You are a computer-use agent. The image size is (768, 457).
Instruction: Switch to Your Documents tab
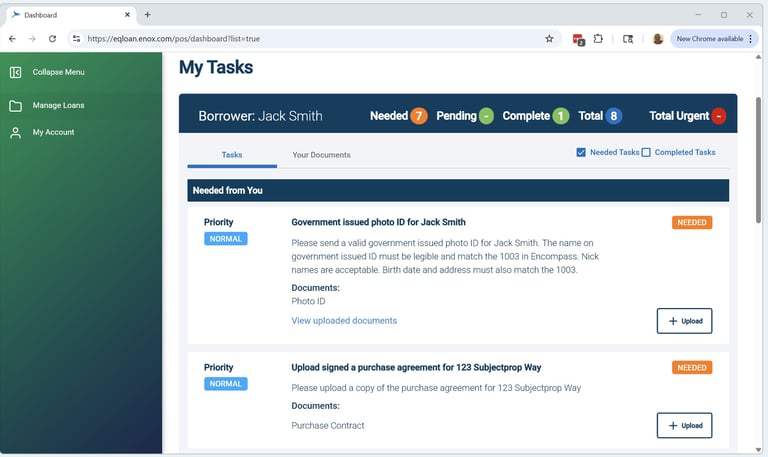[x=321, y=155]
